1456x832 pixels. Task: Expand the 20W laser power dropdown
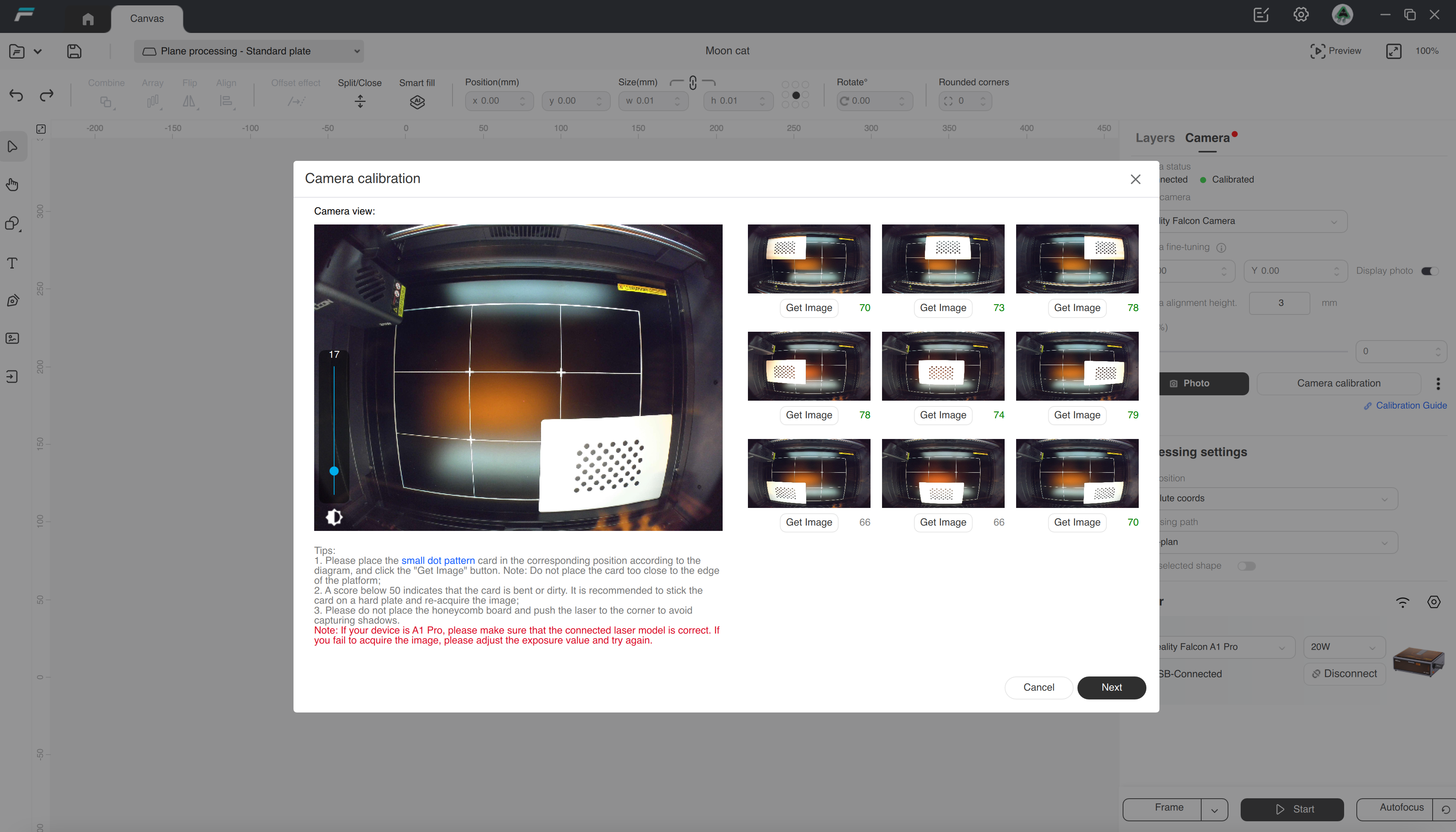(1343, 647)
